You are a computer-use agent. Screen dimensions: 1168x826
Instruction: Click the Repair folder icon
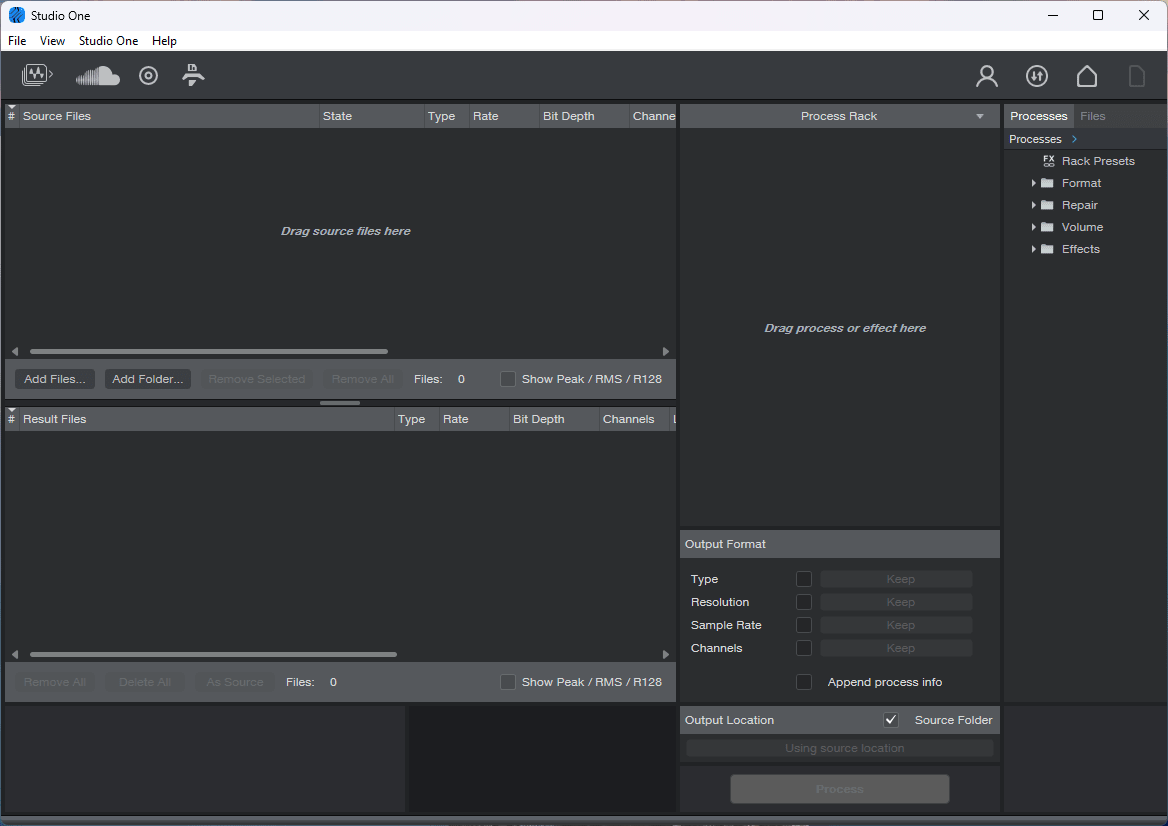tap(1047, 205)
